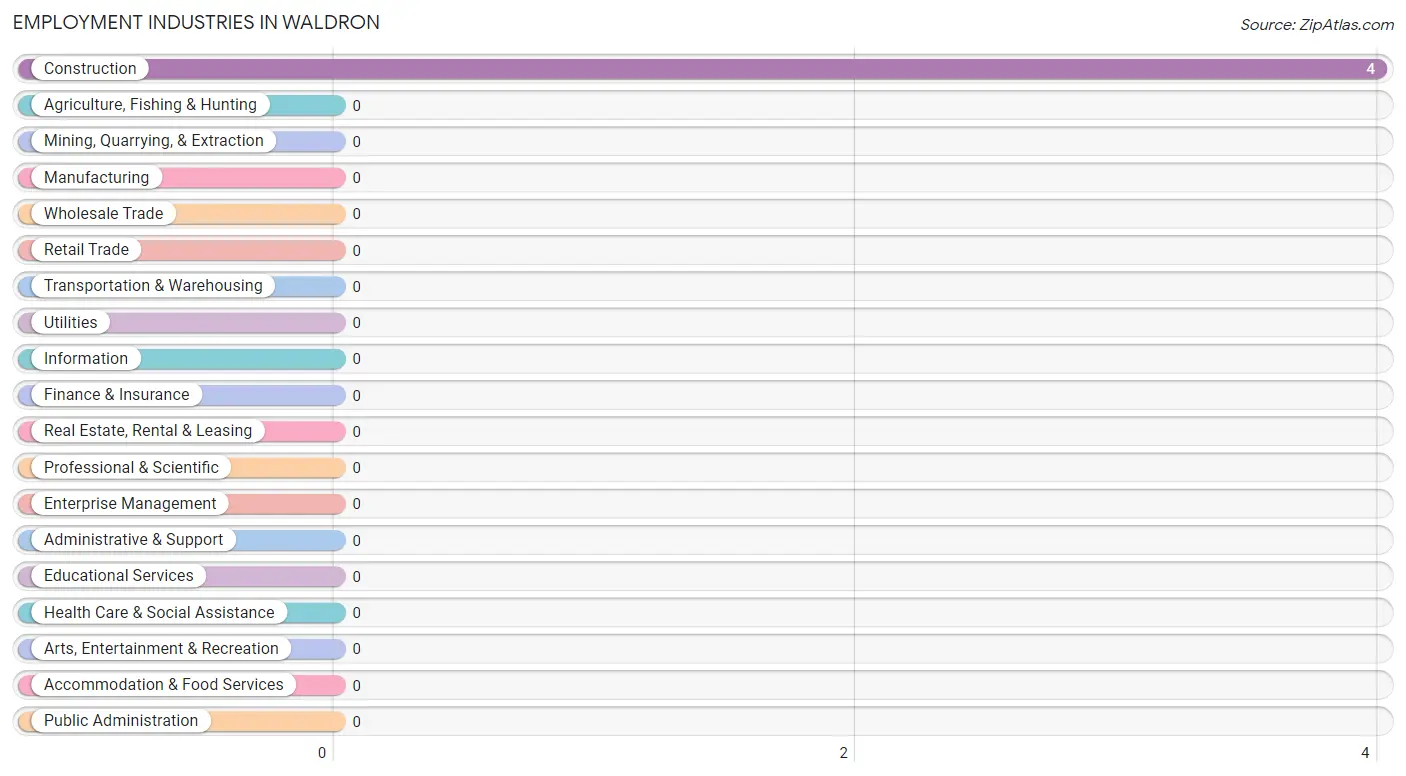Viewport: 1406px width, 776px height.
Task: Select the Transportation & Warehousing label
Action: coord(153,286)
